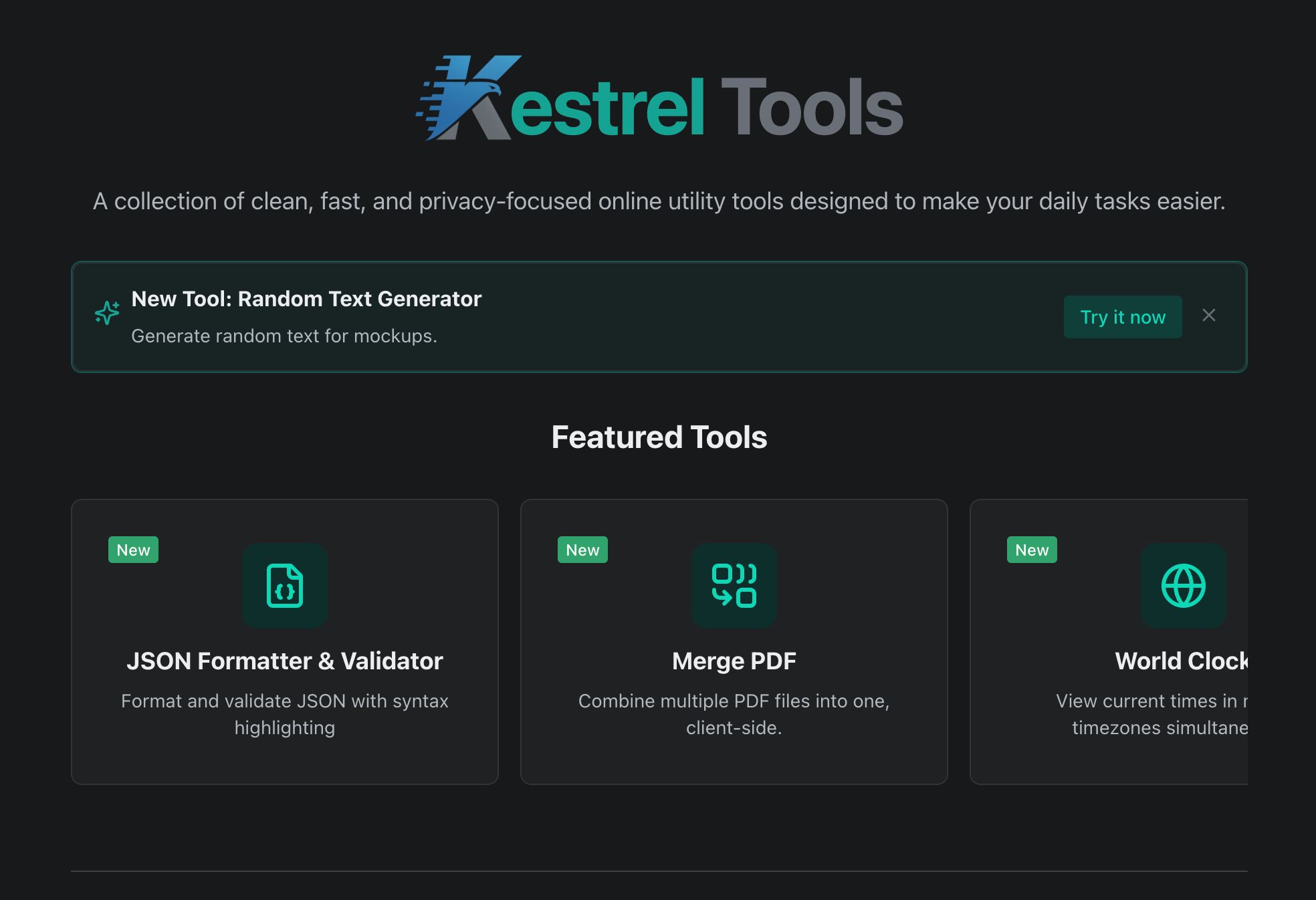This screenshot has height=900, width=1316.
Task: Click the 'Generate random text for mockups' text
Action: [284, 336]
